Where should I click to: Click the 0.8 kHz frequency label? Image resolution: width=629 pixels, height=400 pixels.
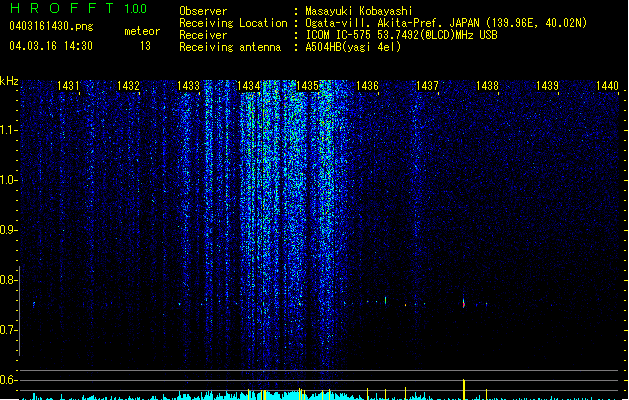(x=8, y=280)
